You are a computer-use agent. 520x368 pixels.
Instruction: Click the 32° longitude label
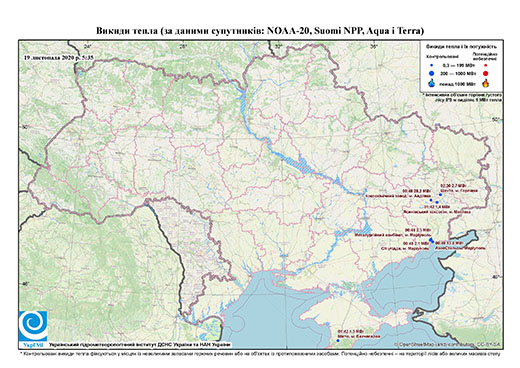coord(278,47)
